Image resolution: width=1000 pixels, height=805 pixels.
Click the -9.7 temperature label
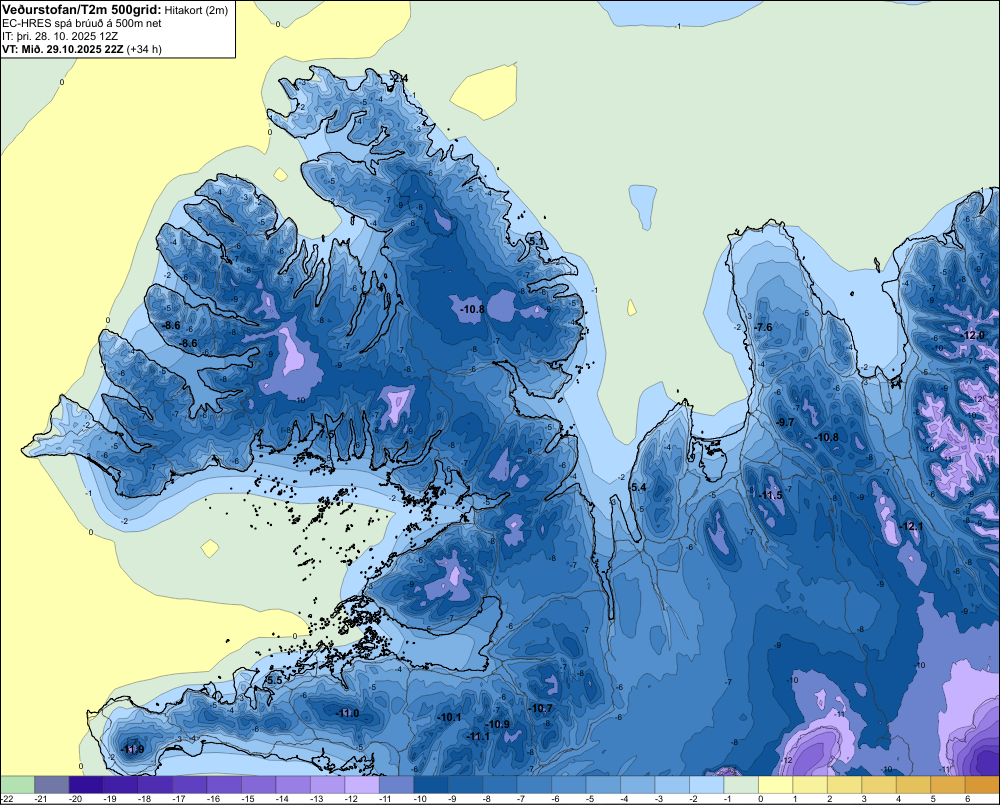[786, 422]
